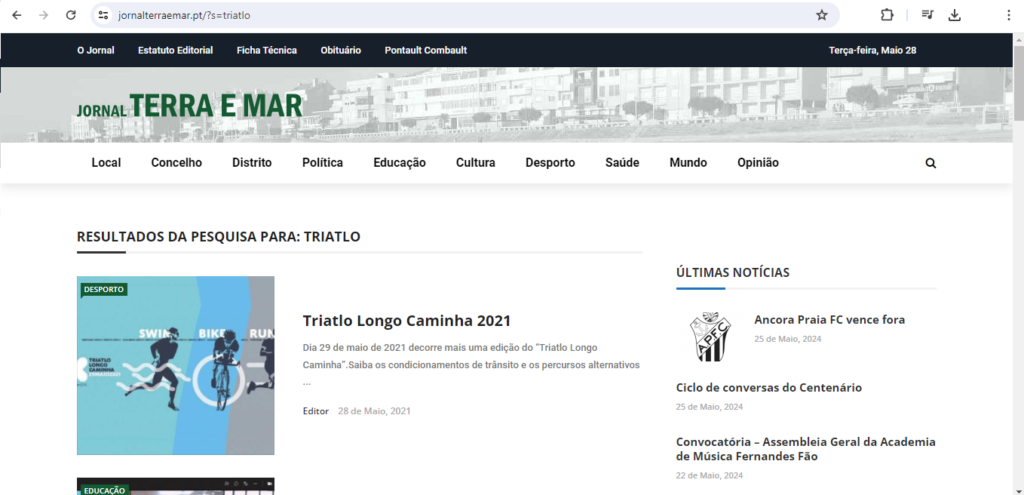The height and width of the screenshot is (495, 1024).
Task: Open site search magnifier icon
Action: point(931,163)
